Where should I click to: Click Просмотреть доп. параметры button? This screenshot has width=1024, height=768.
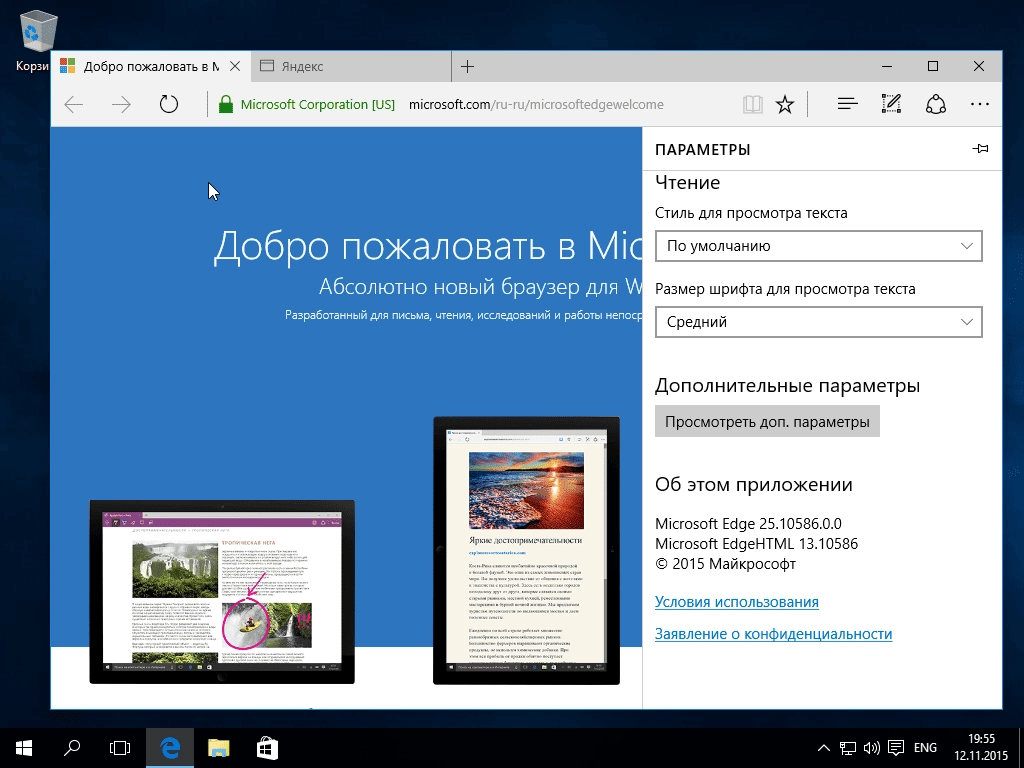(767, 422)
